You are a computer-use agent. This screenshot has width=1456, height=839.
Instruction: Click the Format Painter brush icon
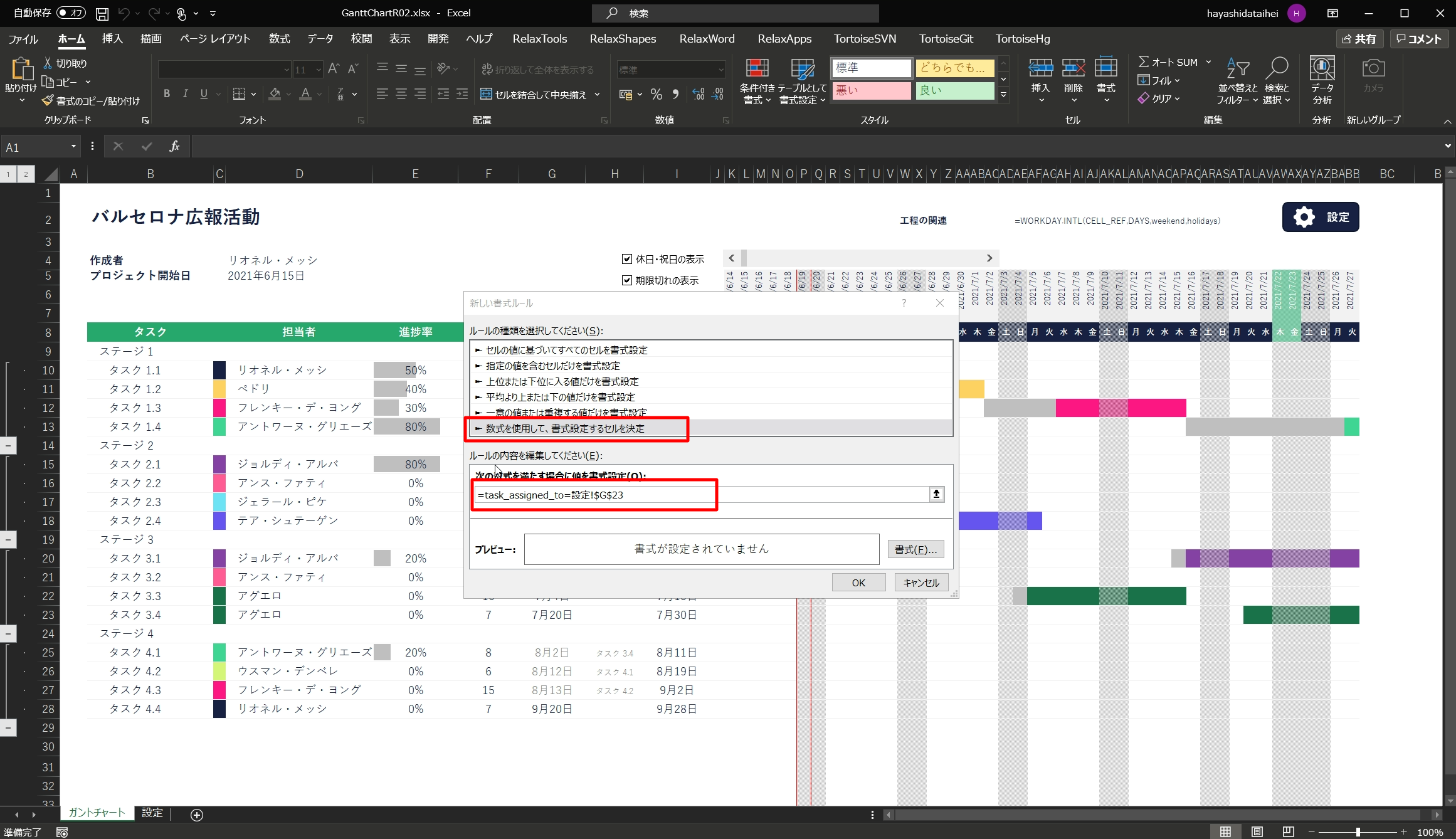[48, 101]
